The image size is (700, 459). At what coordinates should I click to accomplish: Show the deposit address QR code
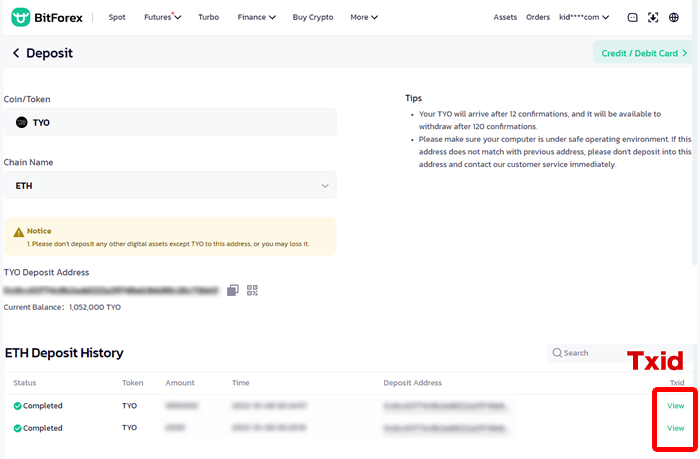pyautogui.click(x=252, y=290)
